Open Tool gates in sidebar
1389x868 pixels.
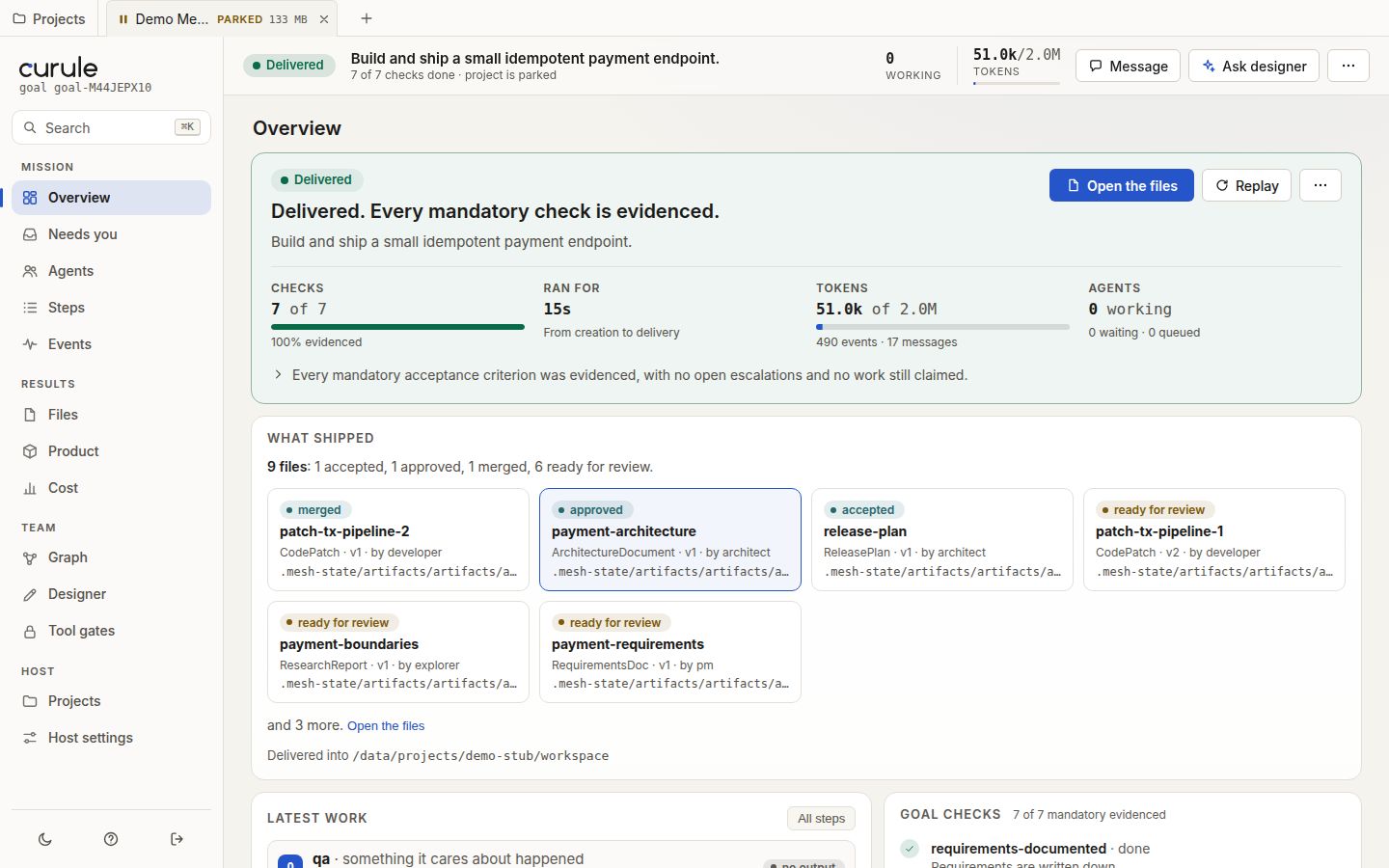click(111, 631)
